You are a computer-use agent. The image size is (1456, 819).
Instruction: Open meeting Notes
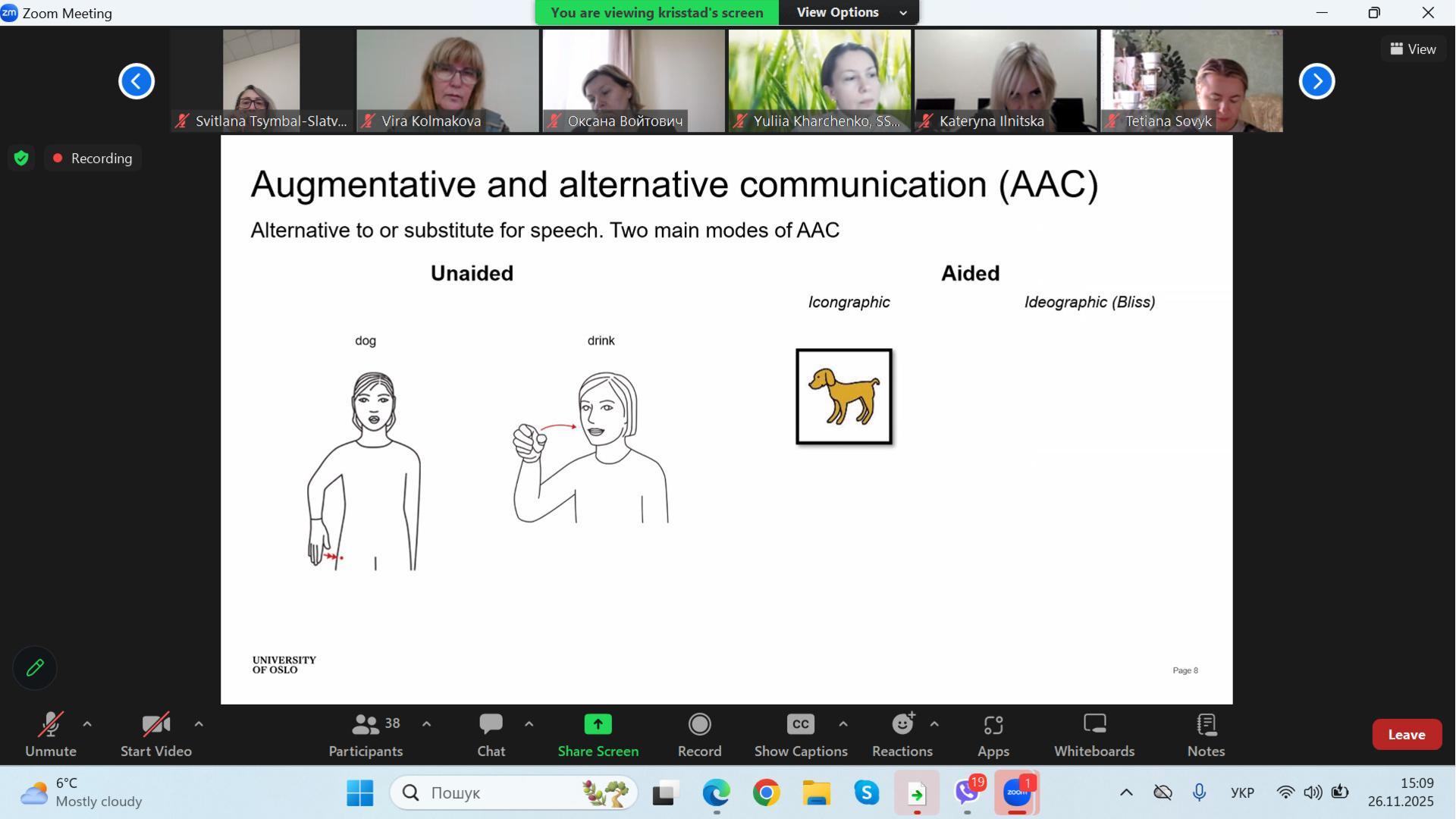pos(1206,734)
